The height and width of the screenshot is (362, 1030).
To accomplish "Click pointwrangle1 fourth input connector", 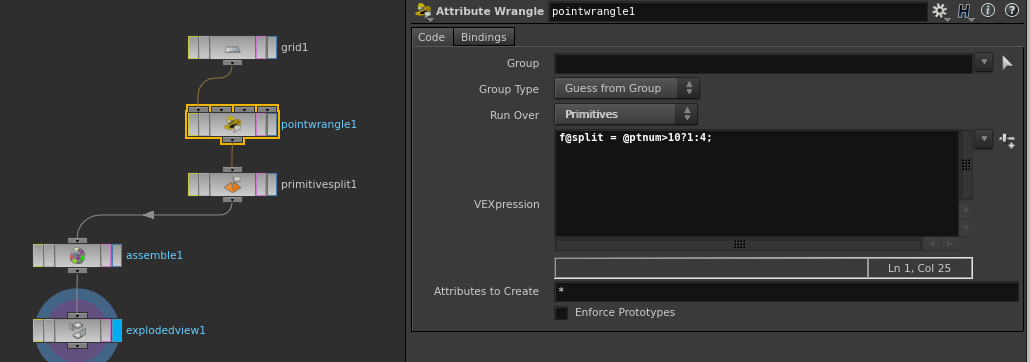I will pos(267,109).
